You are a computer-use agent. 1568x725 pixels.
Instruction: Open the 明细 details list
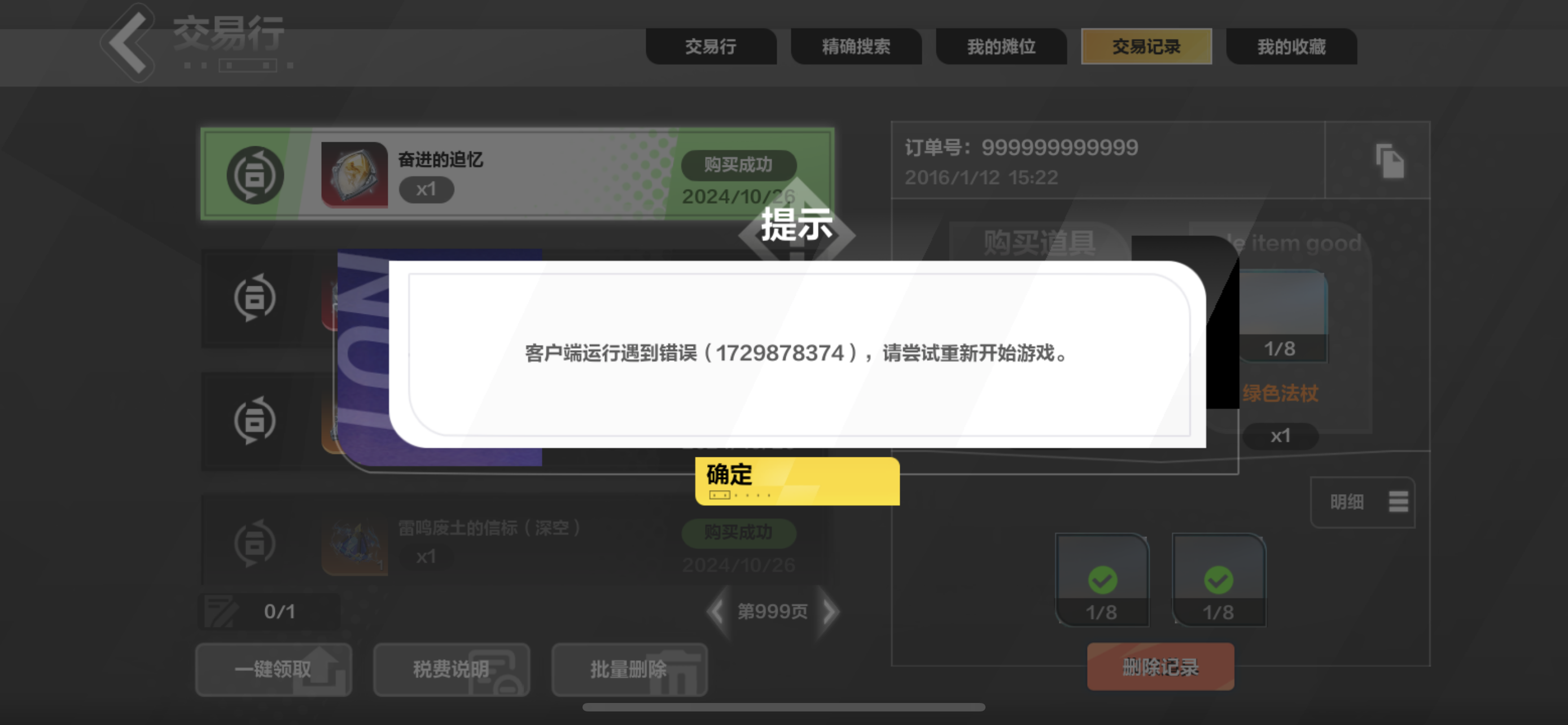point(1362,502)
